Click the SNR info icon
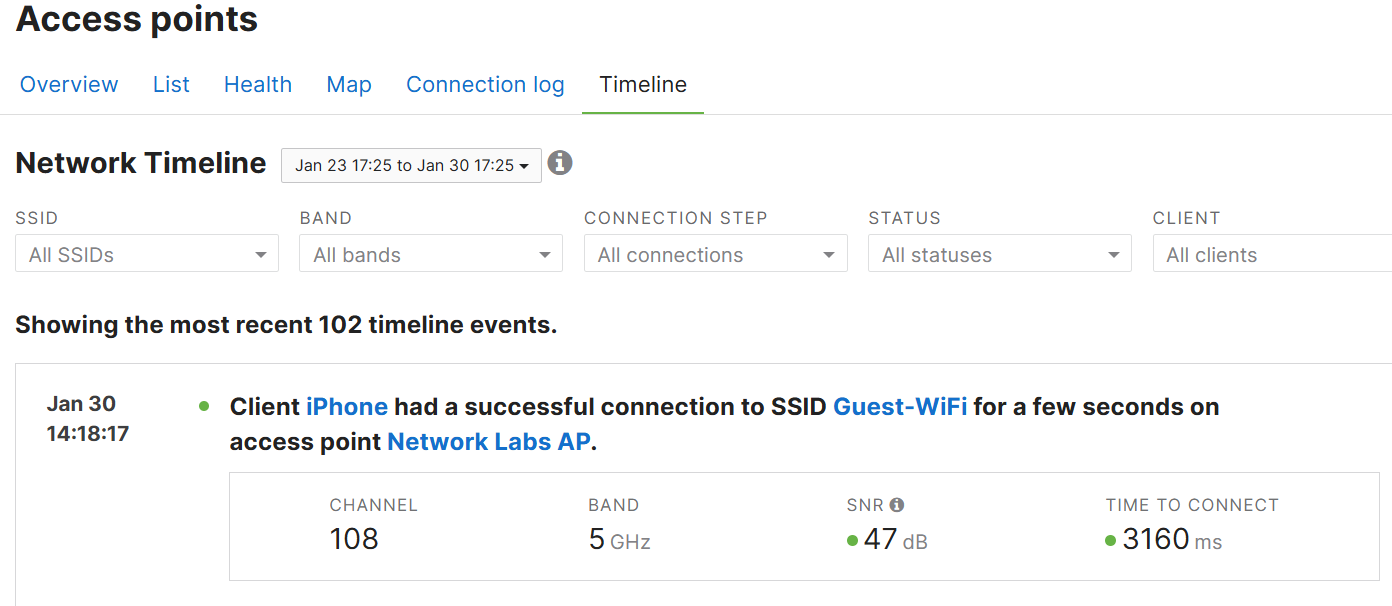The width and height of the screenshot is (1392, 606). coord(897,505)
